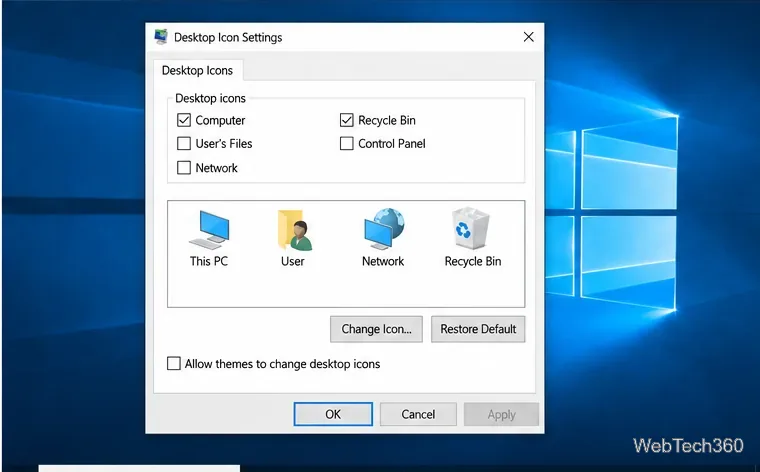Click the greyed-out Apply button
The height and width of the screenshot is (472, 760).
coord(501,414)
